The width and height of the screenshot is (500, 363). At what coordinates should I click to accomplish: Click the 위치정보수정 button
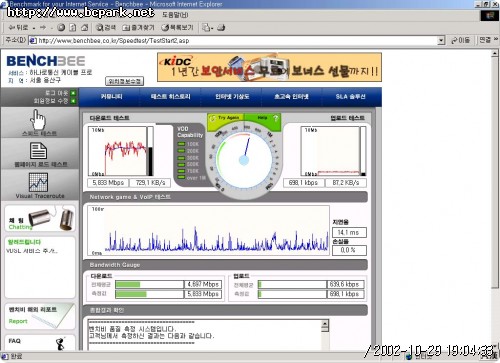pos(124,81)
